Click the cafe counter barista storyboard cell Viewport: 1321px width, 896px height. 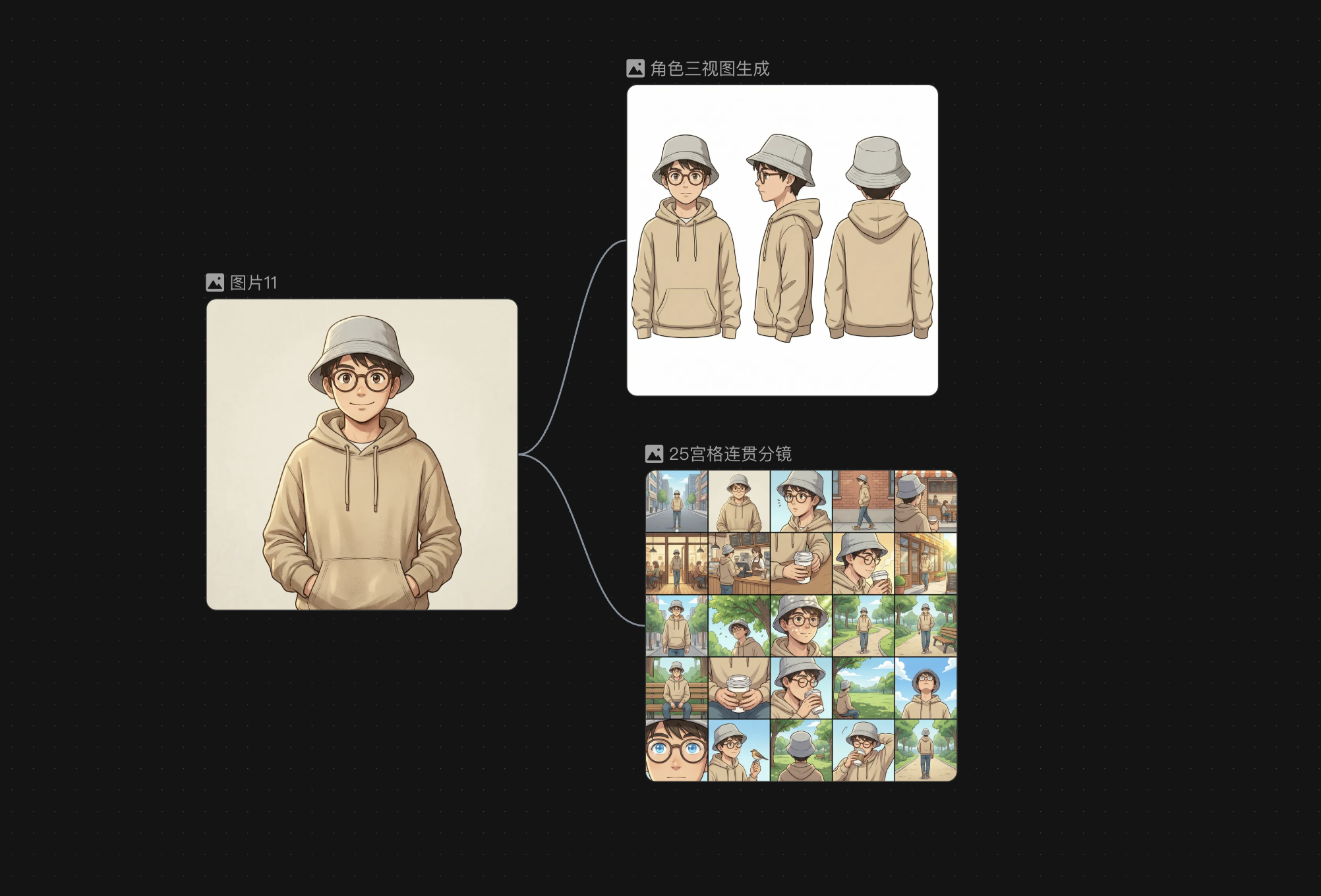click(739, 564)
